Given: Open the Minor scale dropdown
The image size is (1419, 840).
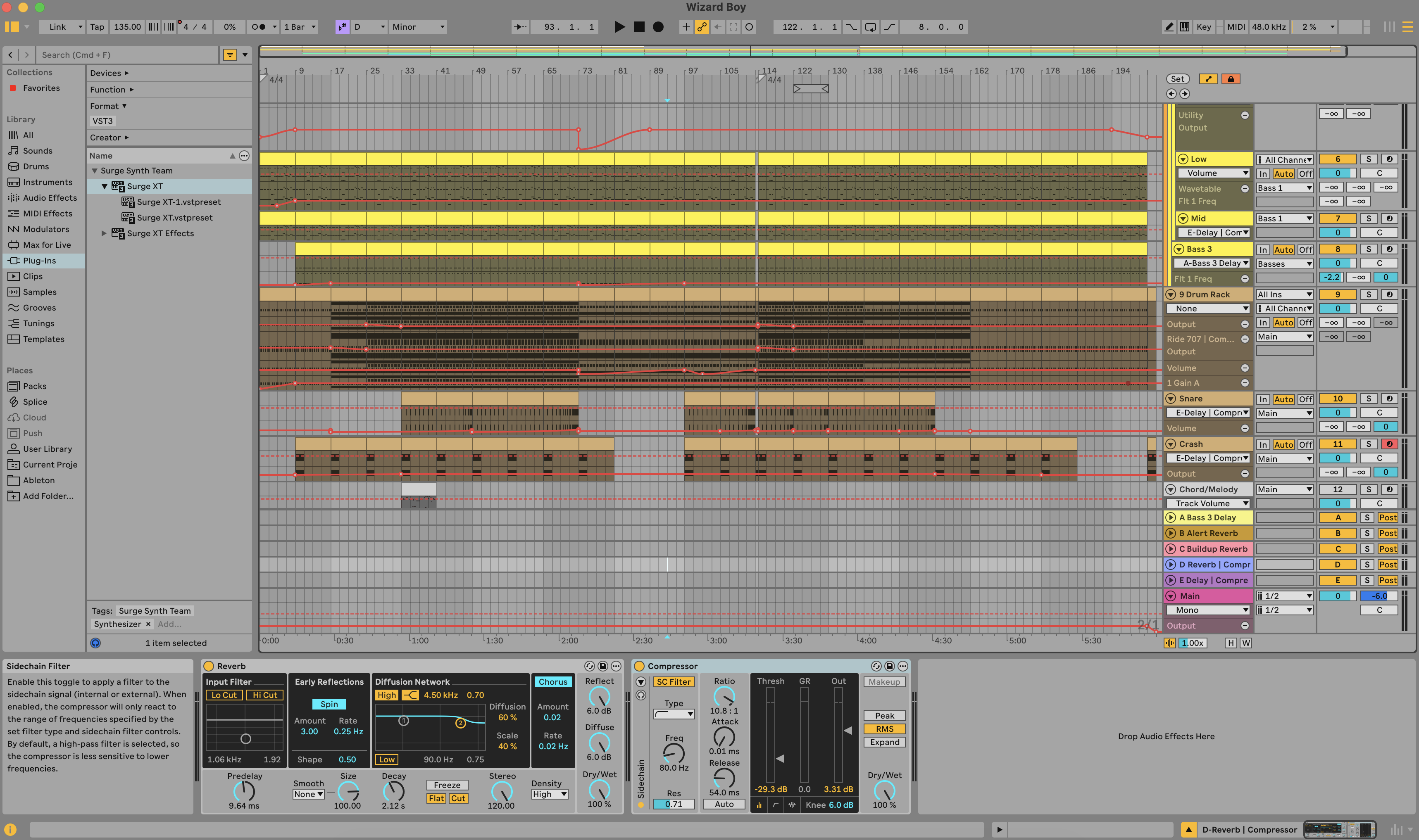Looking at the screenshot, I should pos(418,26).
